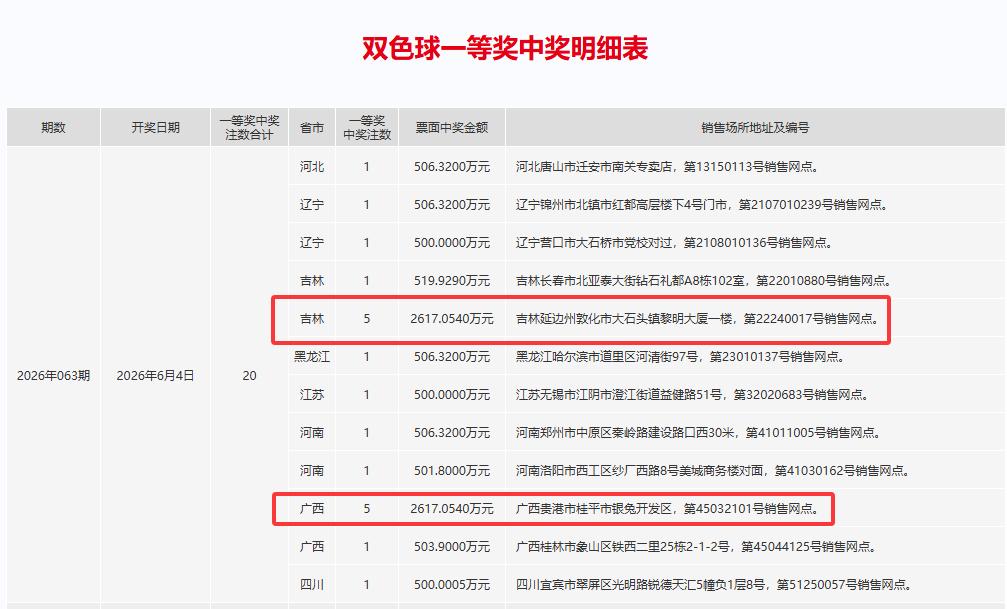Viewport: 1007px width, 609px height.
Task: Click the 江苏 province cell
Action: [311, 394]
